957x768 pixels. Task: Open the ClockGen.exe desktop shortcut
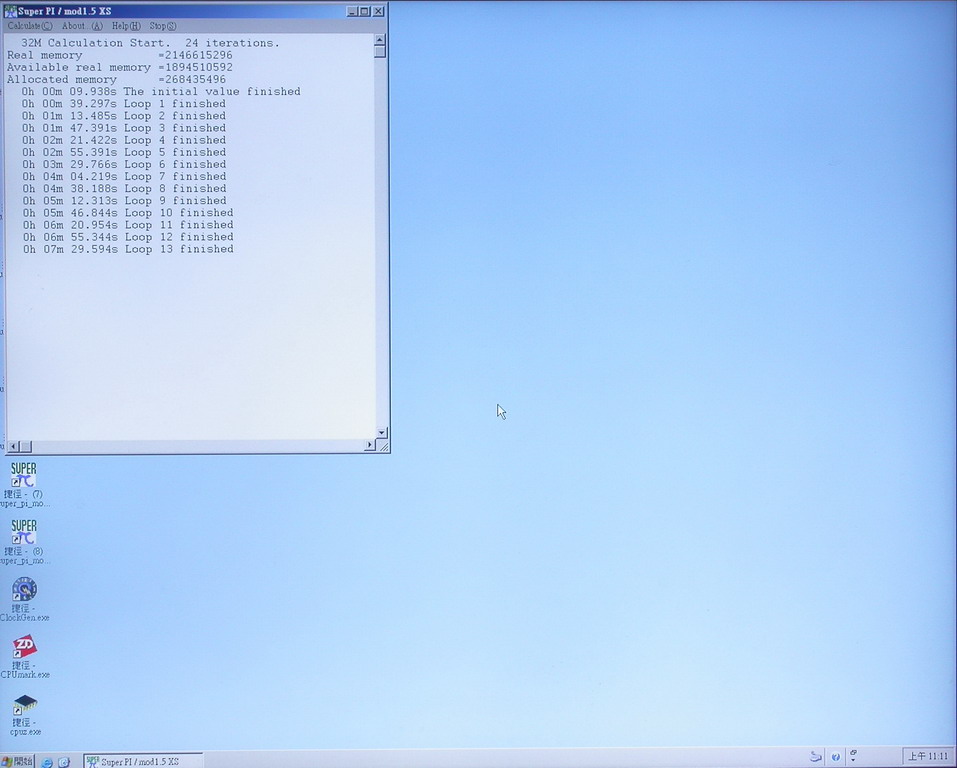pyautogui.click(x=24, y=599)
